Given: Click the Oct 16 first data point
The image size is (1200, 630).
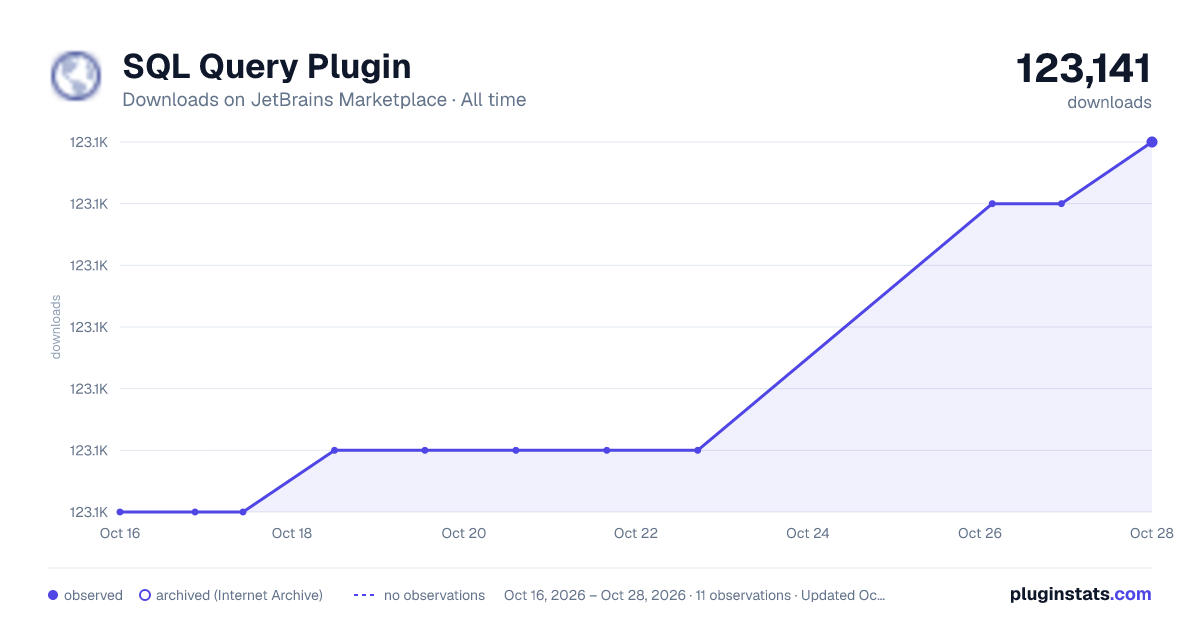Looking at the screenshot, I should point(120,512).
